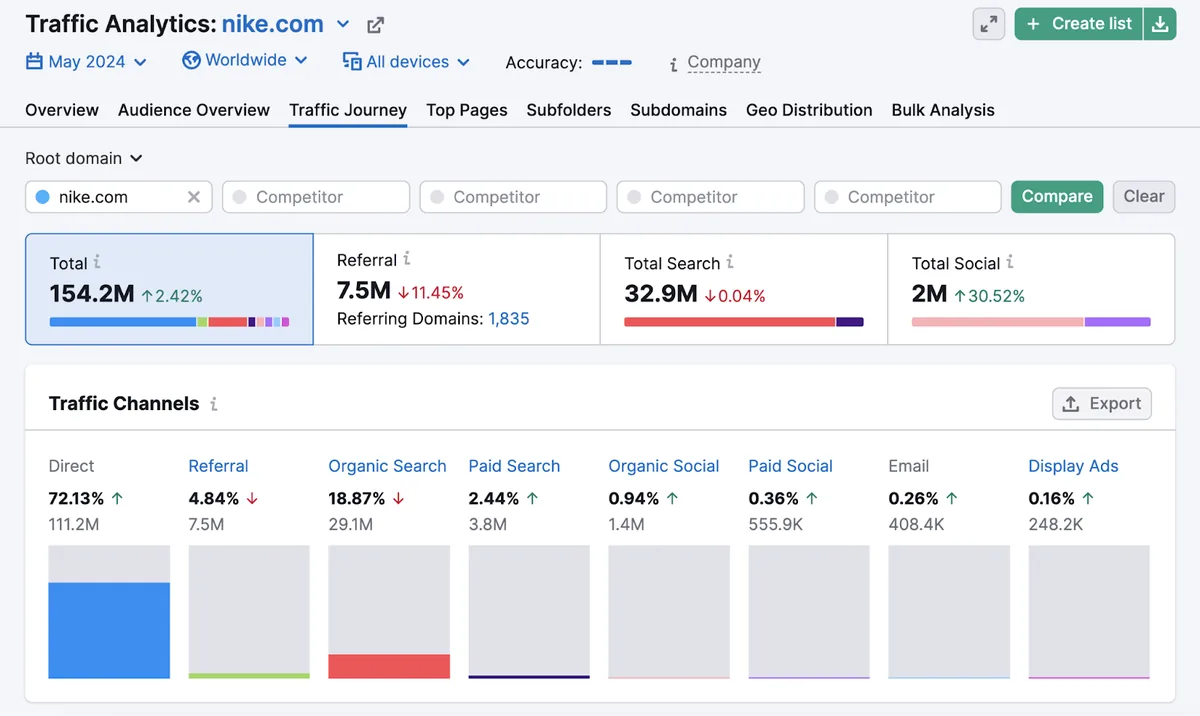Click the download icon beside Create list

(x=1159, y=24)
